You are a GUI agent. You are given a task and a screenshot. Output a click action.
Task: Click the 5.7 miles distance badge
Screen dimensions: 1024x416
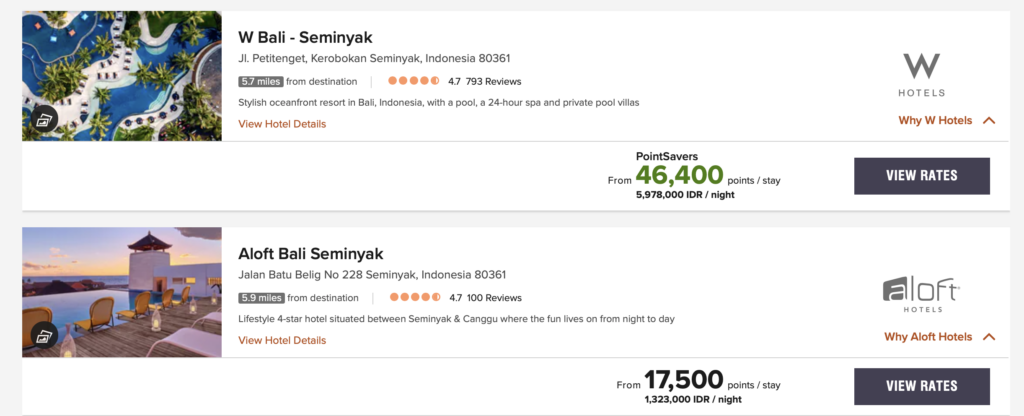[261, 81]
